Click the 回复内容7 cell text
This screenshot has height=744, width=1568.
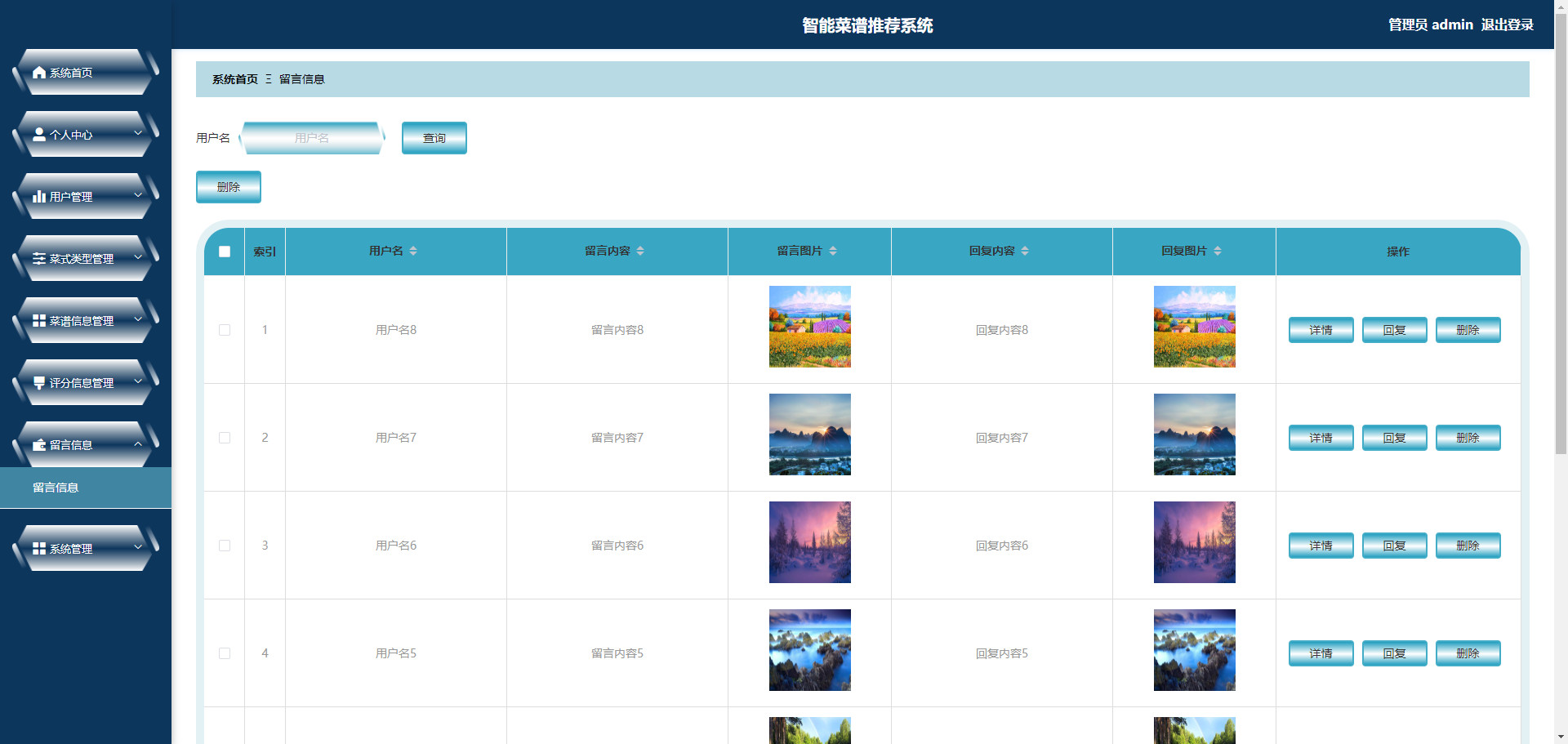coord(1002,438)
